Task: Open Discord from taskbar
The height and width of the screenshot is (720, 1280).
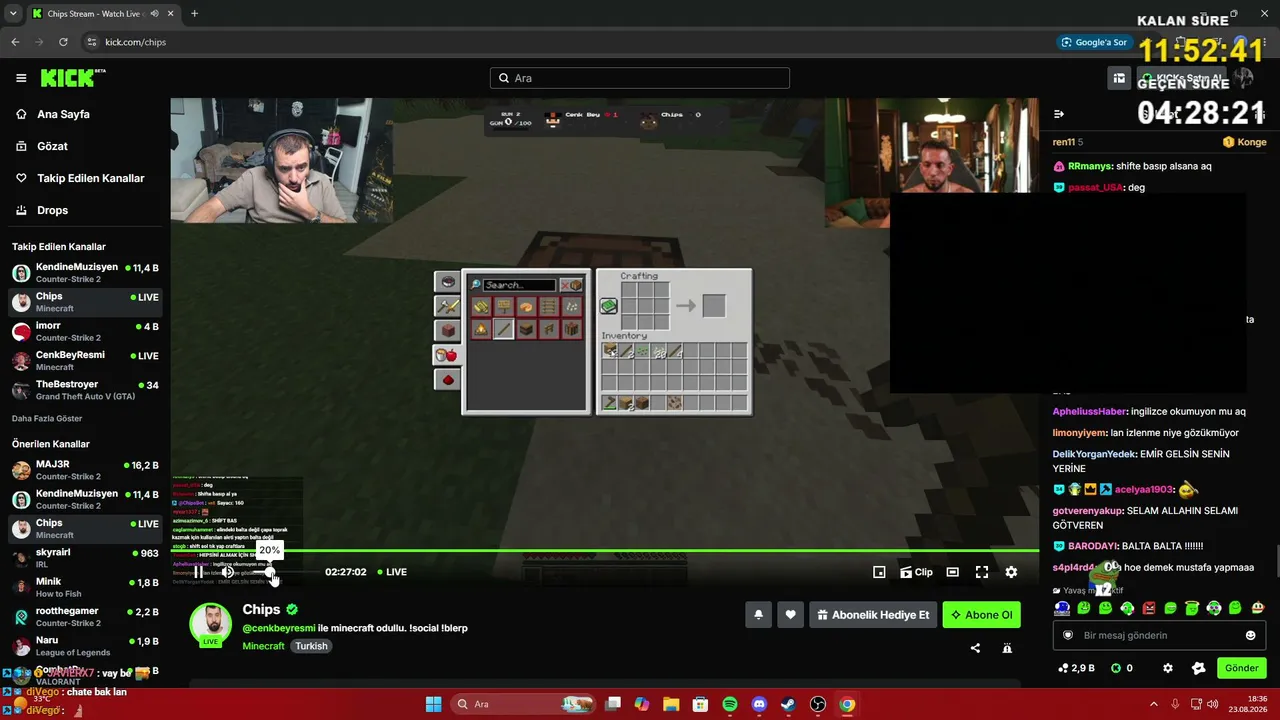Action: coord(759,704)
